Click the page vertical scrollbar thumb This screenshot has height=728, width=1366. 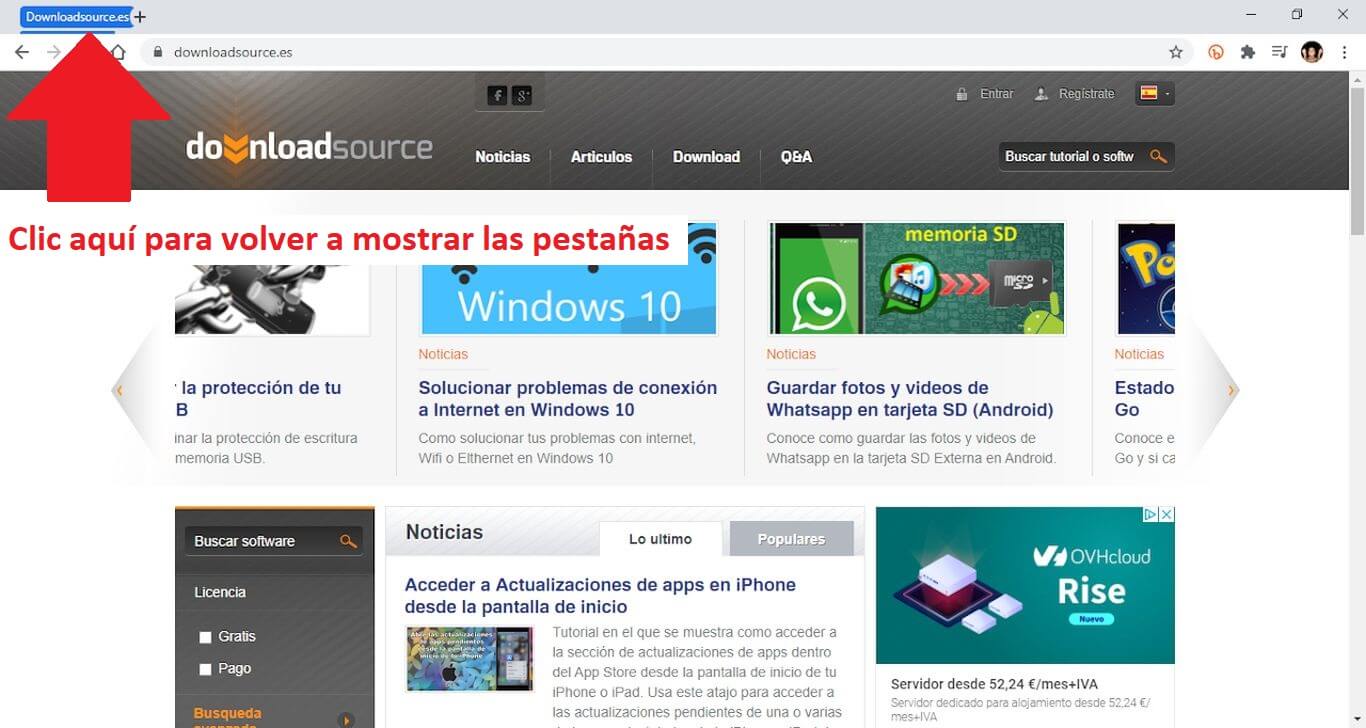1357,160
